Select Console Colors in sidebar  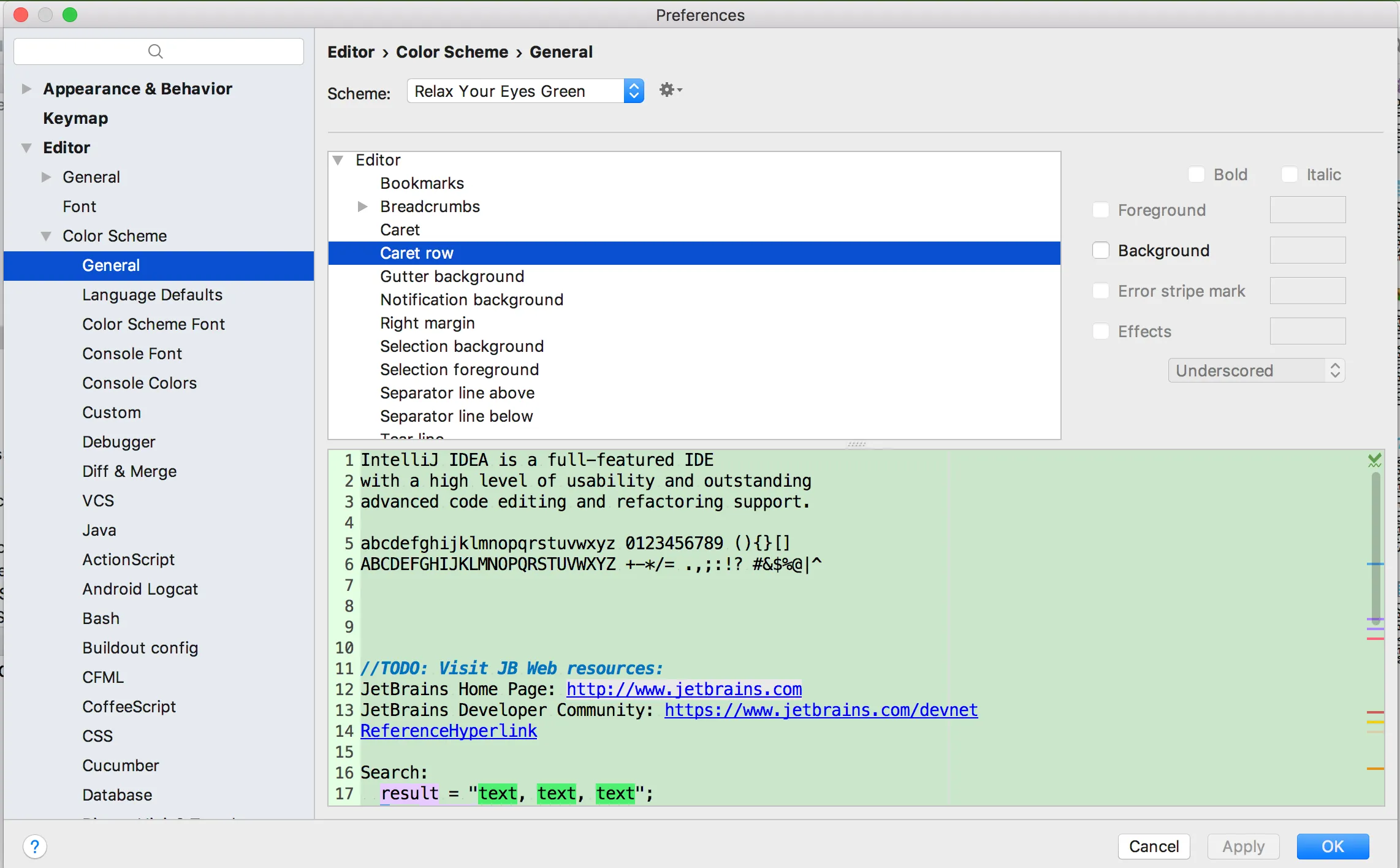tap(139, 383)
